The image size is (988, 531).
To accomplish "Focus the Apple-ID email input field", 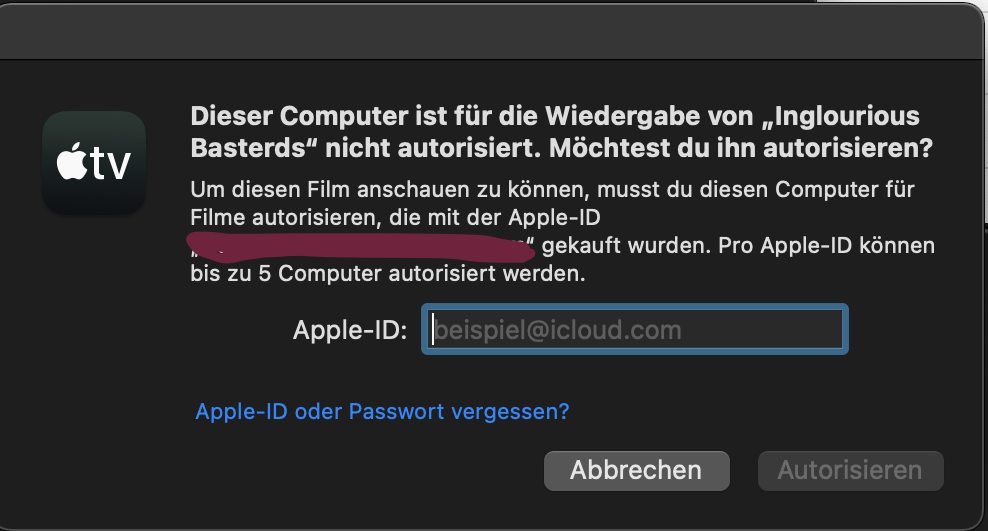I will click(635, 330).
